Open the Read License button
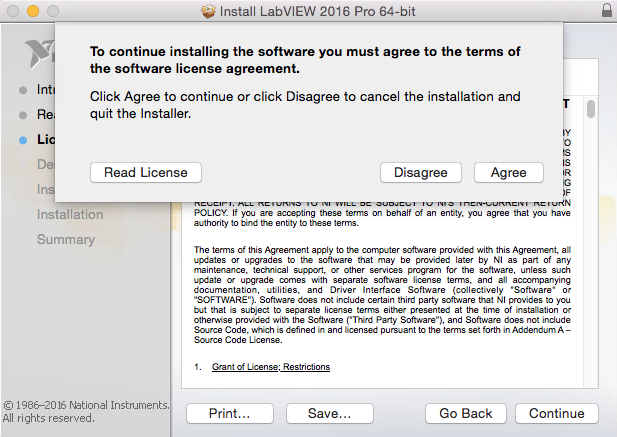 [x=146, y=173]
